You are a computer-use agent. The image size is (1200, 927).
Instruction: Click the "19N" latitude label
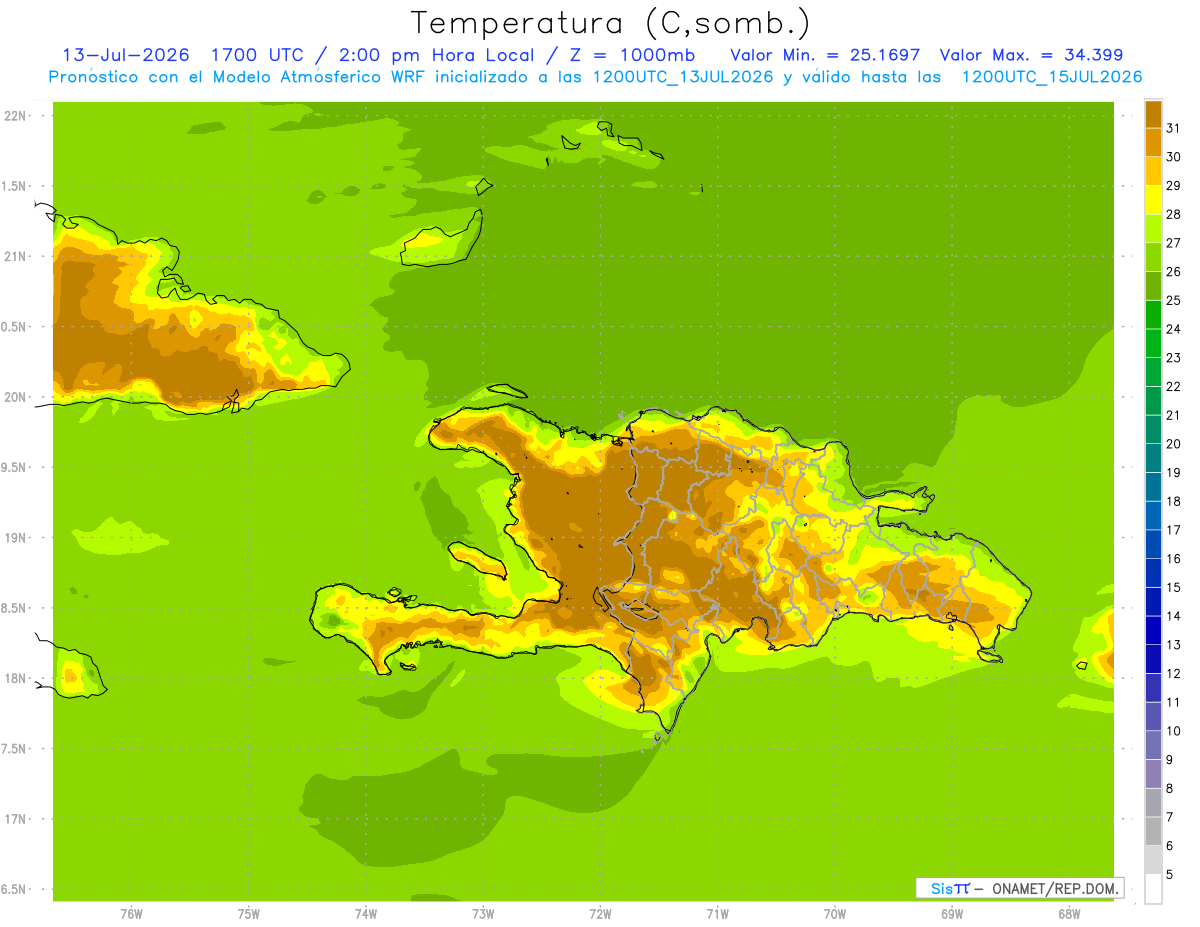(15, 537)
